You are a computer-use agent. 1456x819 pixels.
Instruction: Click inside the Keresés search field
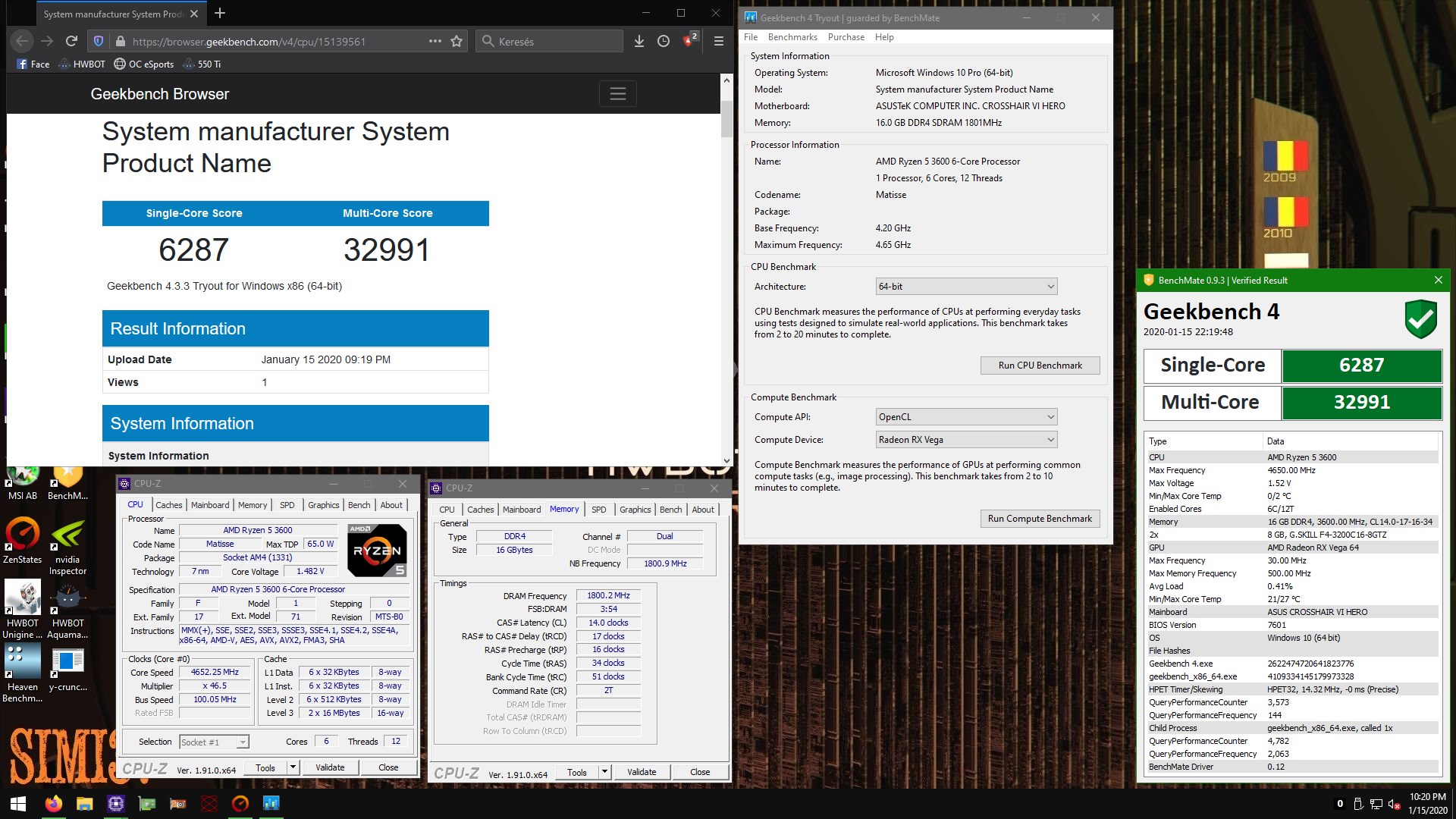550,41
